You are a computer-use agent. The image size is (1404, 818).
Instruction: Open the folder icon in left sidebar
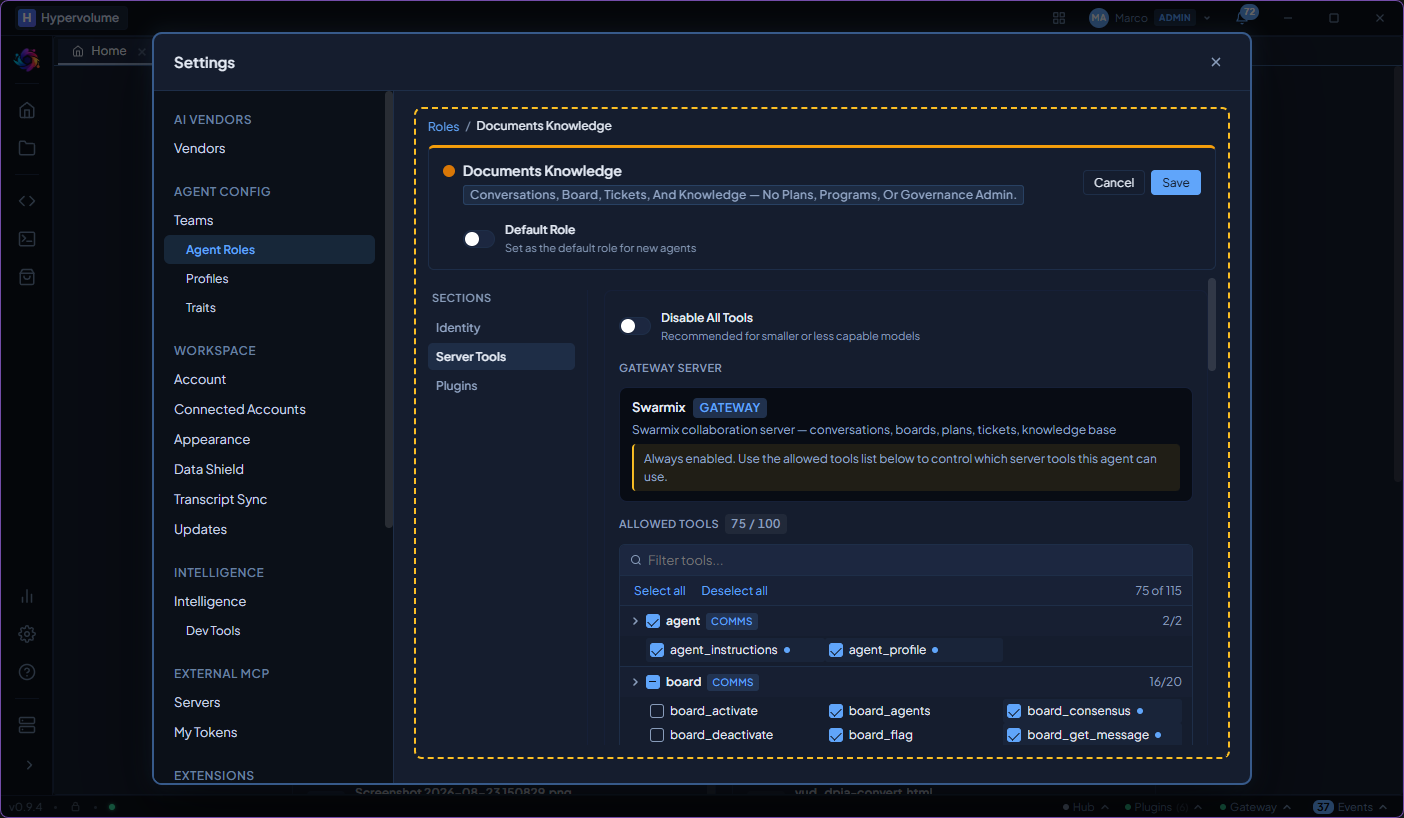(27, 148)
